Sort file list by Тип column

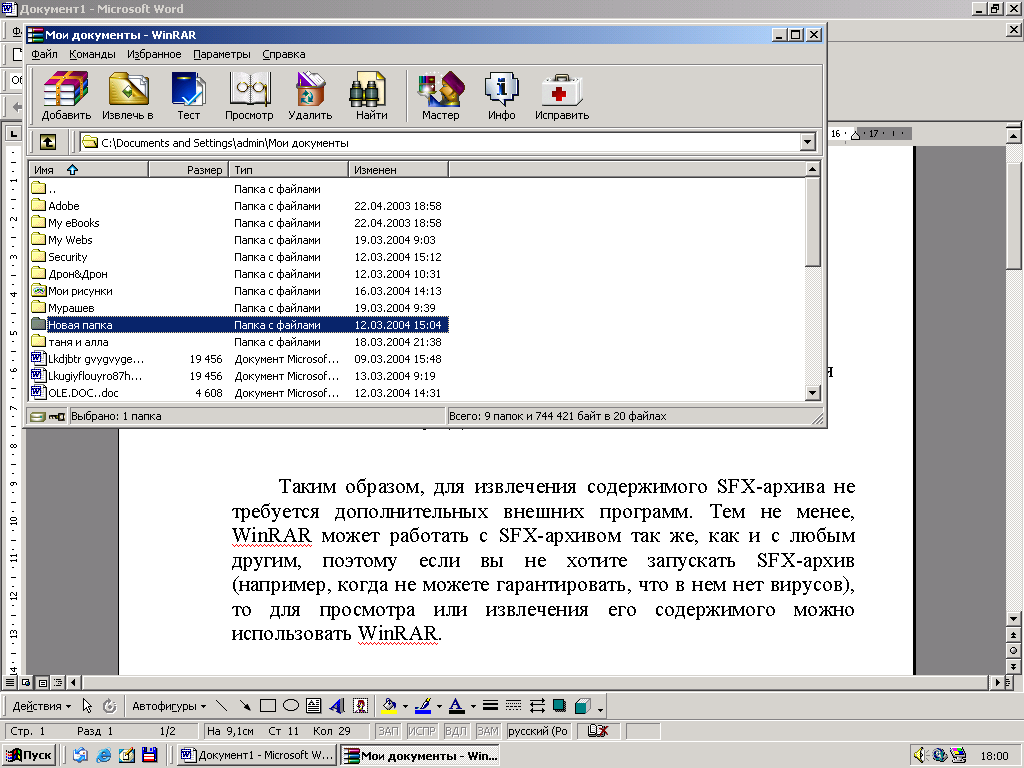(289, 170)
